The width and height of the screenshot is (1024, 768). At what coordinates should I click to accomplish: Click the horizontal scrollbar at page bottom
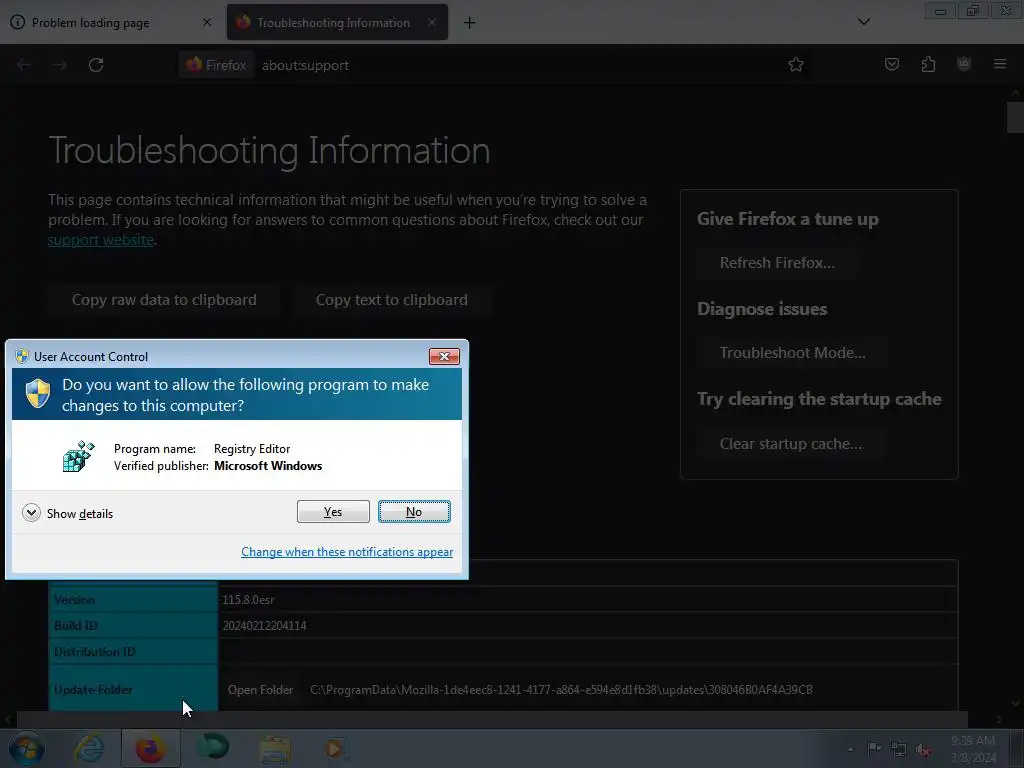click(x=492, y=719)
